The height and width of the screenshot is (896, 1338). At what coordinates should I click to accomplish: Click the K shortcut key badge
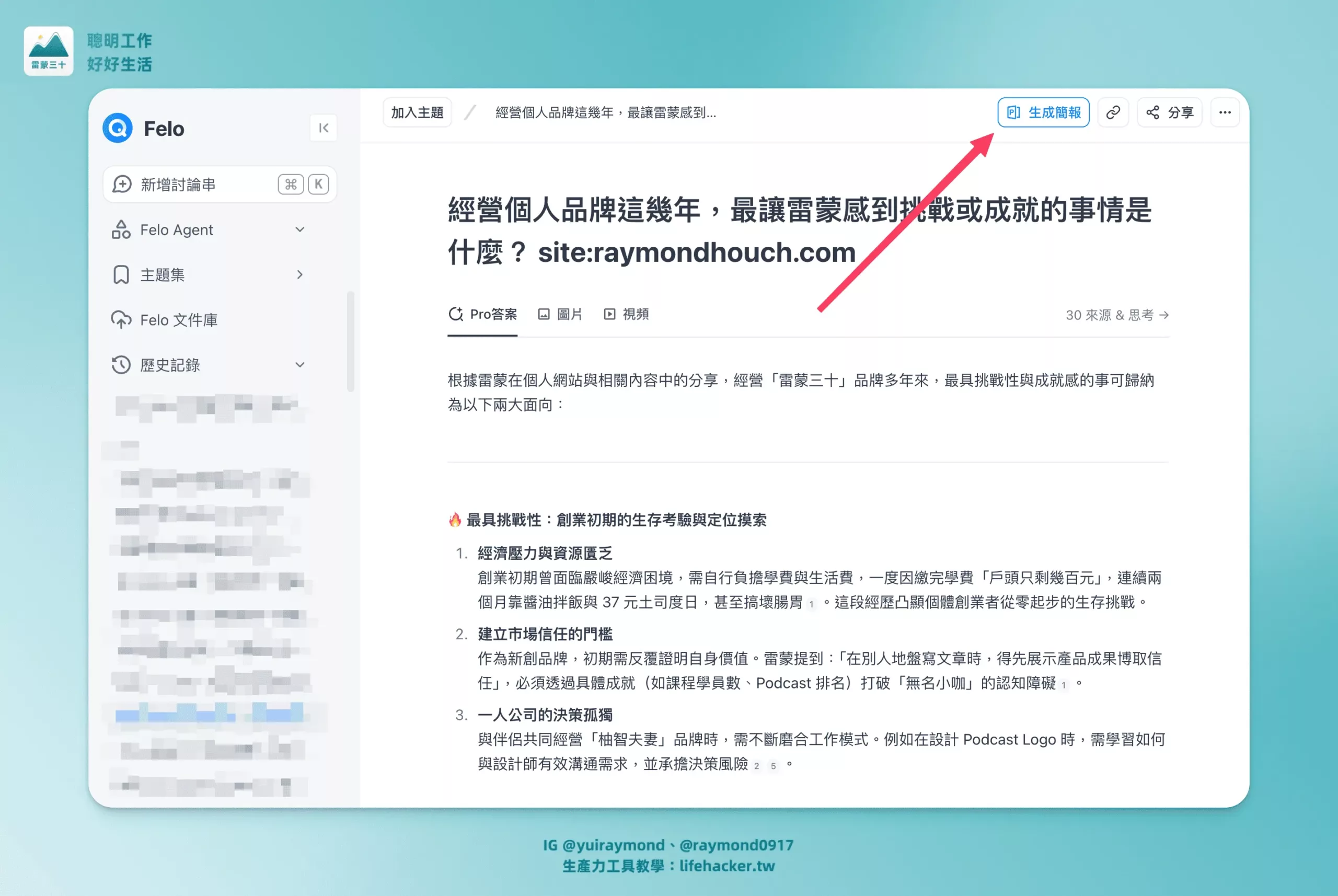click(x=318, y=184)
